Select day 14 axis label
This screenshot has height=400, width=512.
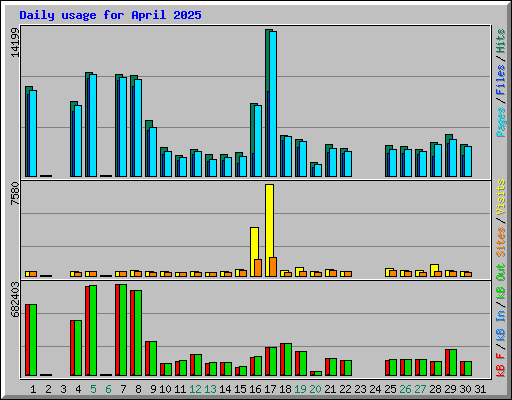225,389
